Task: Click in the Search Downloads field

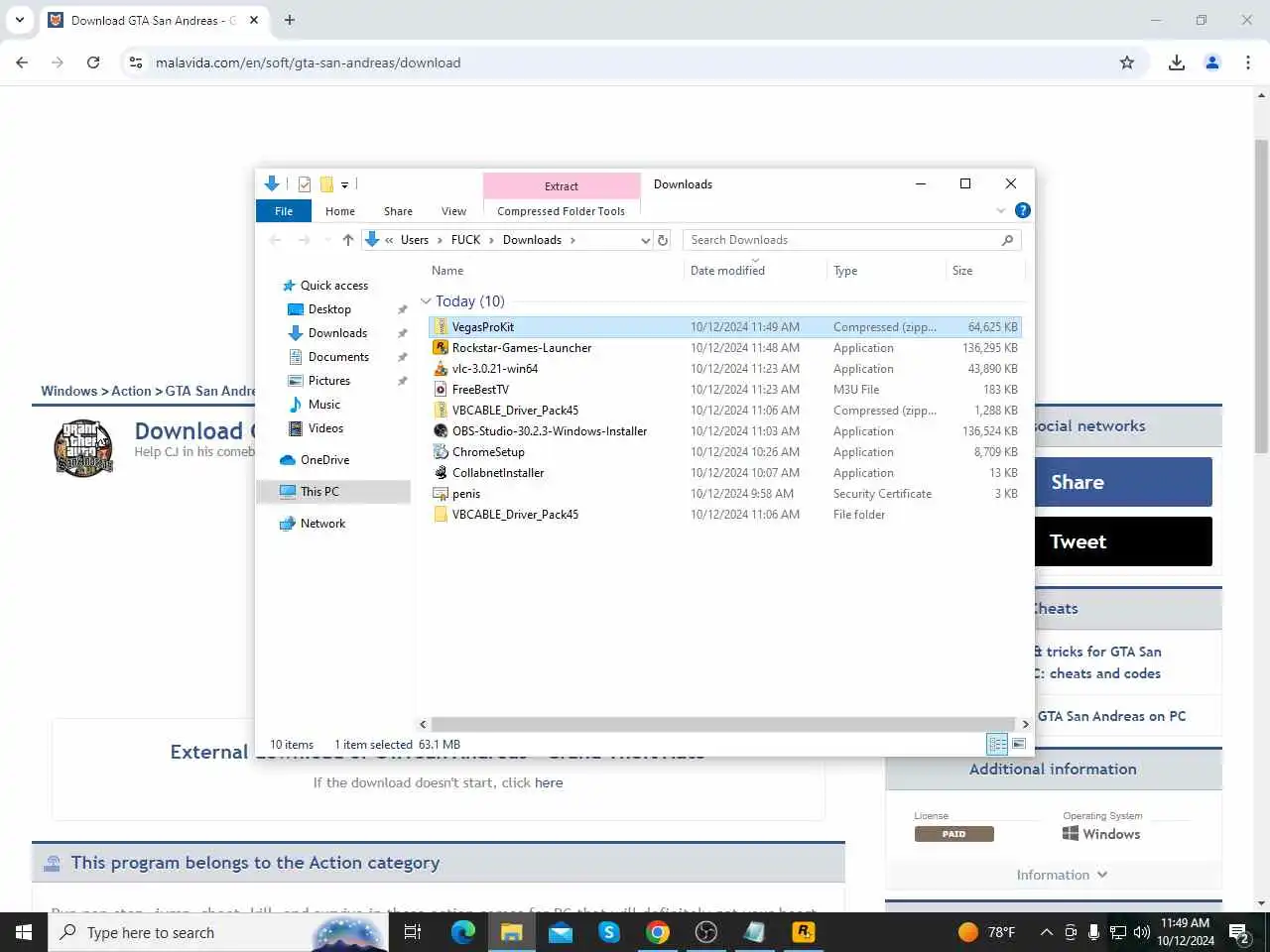Action: coord(843,240)
